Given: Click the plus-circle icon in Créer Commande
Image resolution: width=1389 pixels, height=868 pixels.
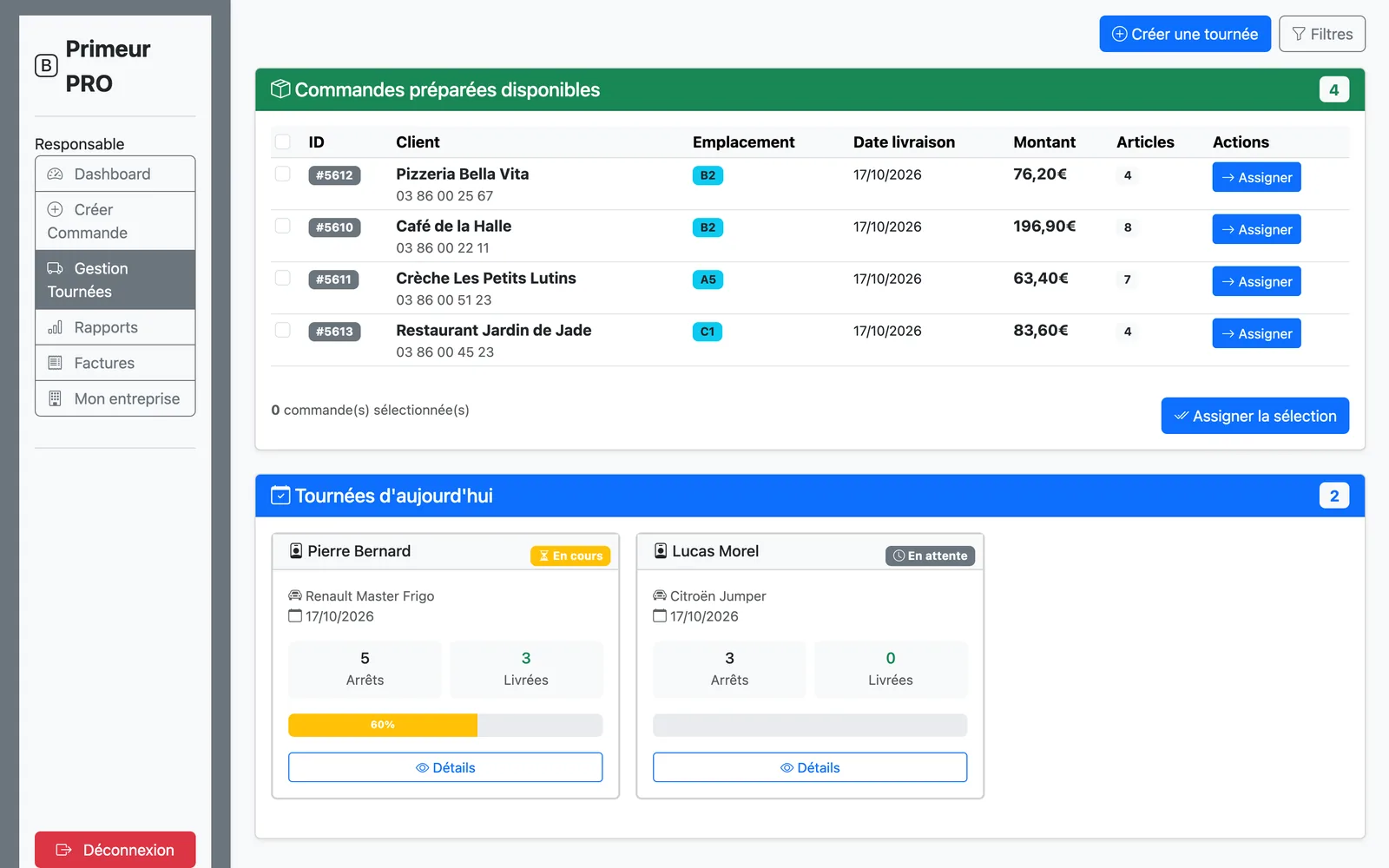Looking at the screenshot, I should (55, 209).
